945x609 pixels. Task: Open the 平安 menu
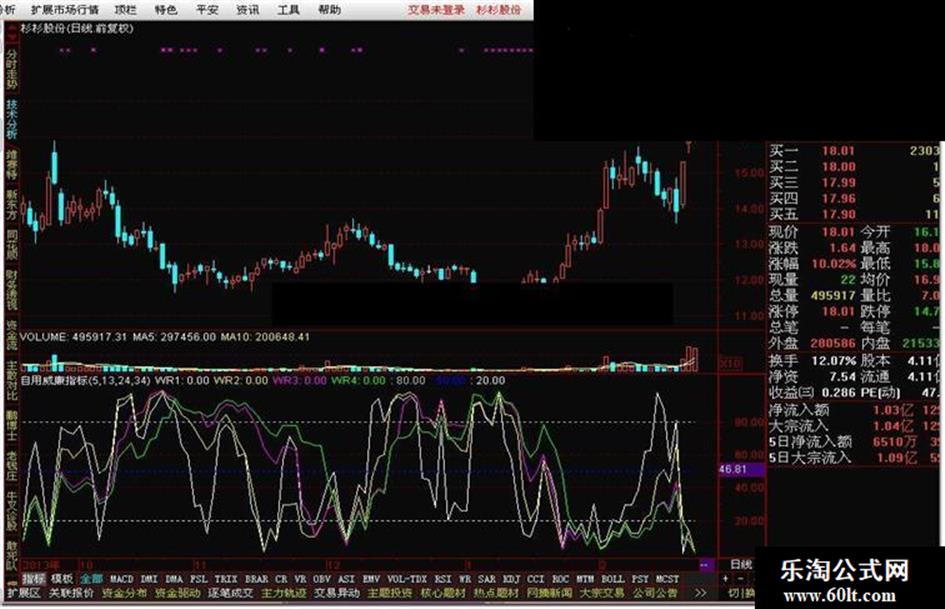207,10
